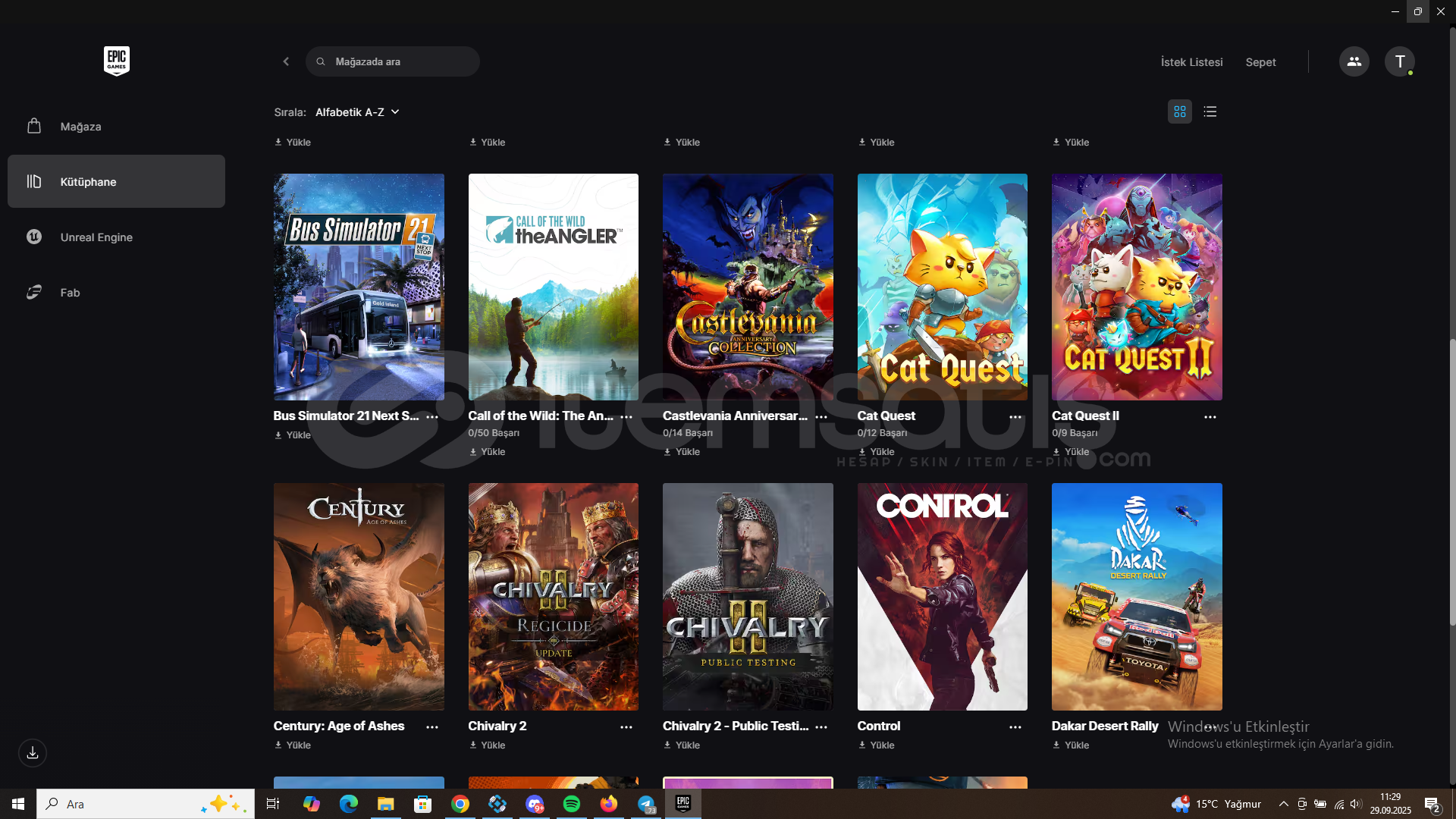The image size is (1456, 819).
Task: Open the Fab section
Action: coord(116,292)
